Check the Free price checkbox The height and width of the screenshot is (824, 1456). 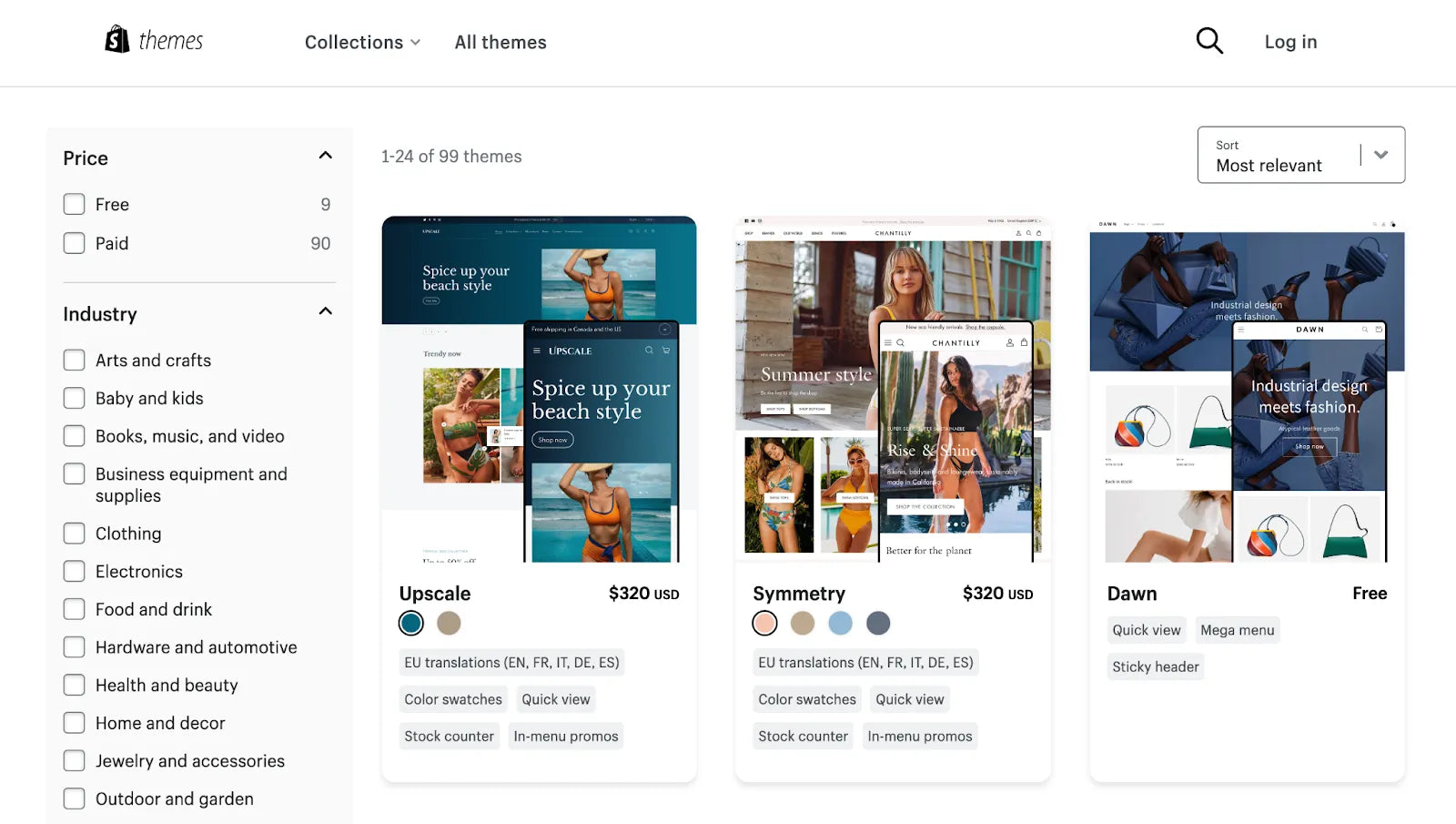click(75, 204)
